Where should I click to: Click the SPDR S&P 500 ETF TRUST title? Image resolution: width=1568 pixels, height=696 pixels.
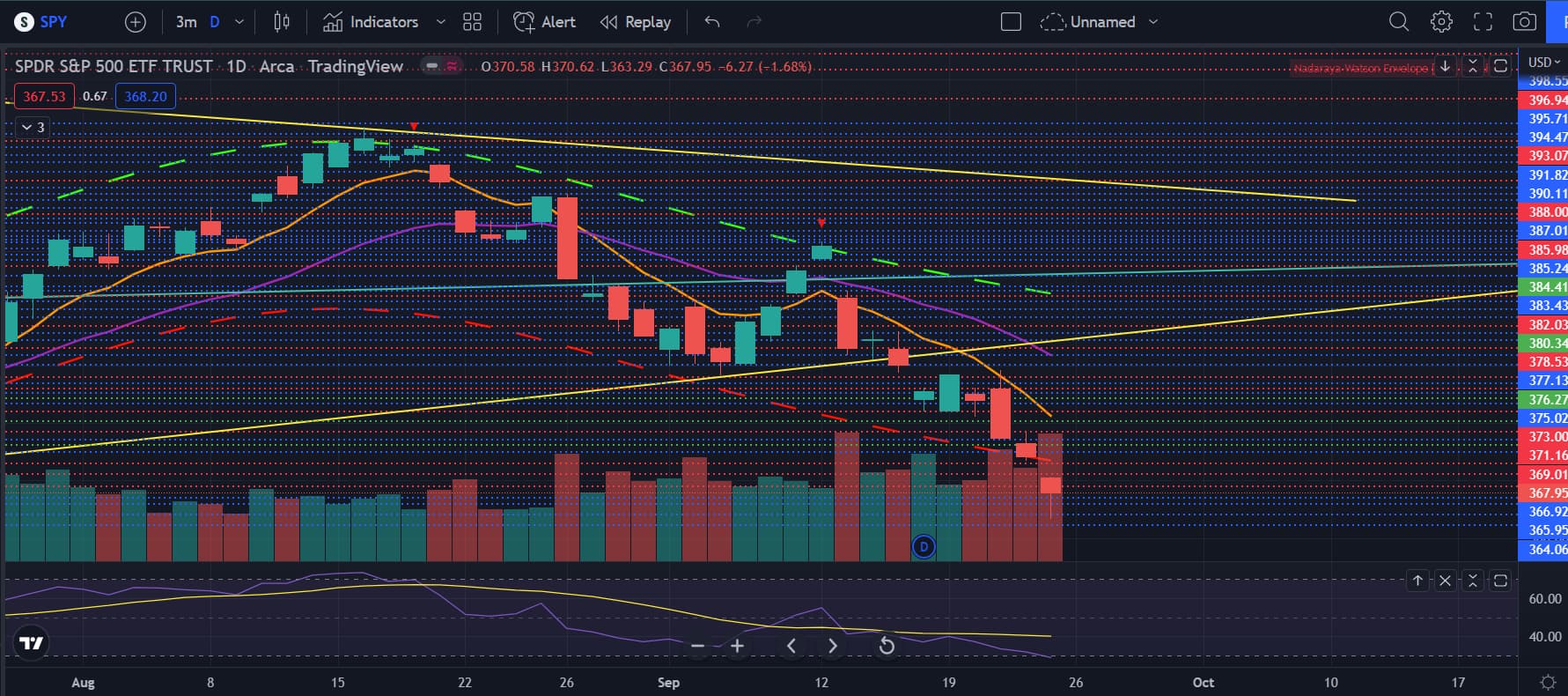(114, 66)
